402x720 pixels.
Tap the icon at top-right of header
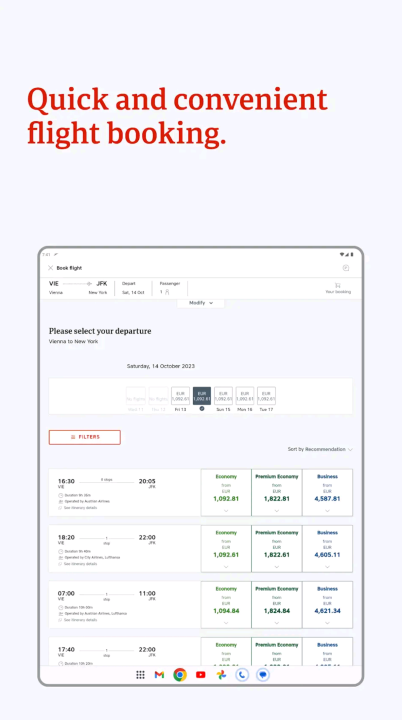(x=346, y=268)
